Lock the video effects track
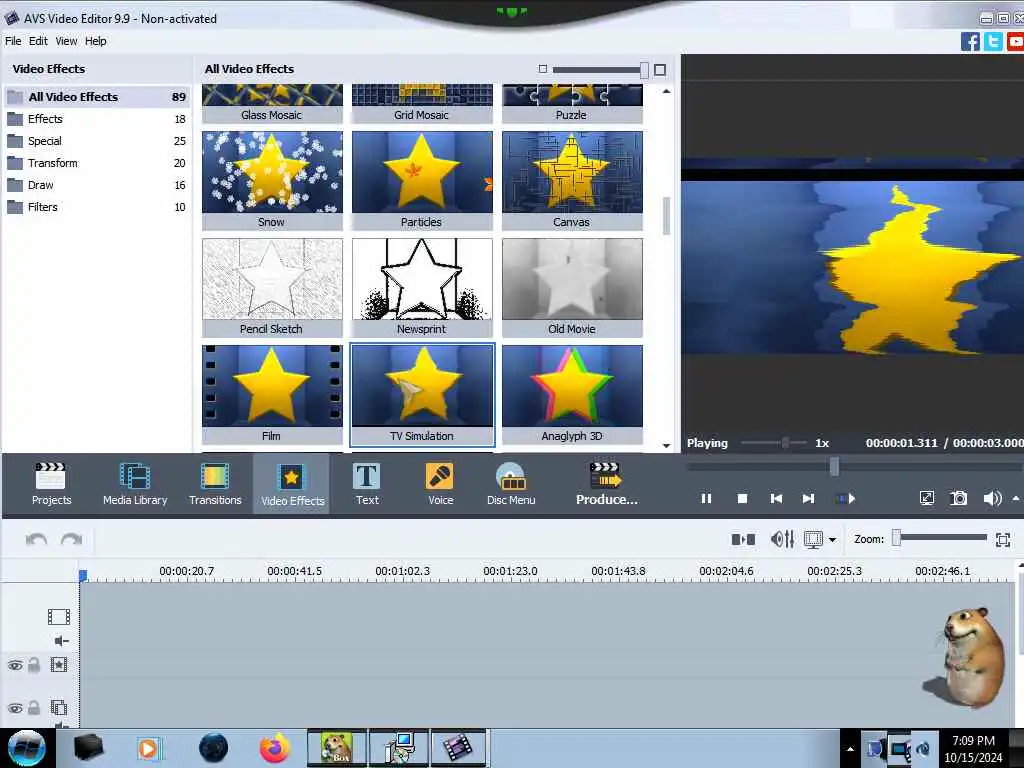 (x=34, y=665)
